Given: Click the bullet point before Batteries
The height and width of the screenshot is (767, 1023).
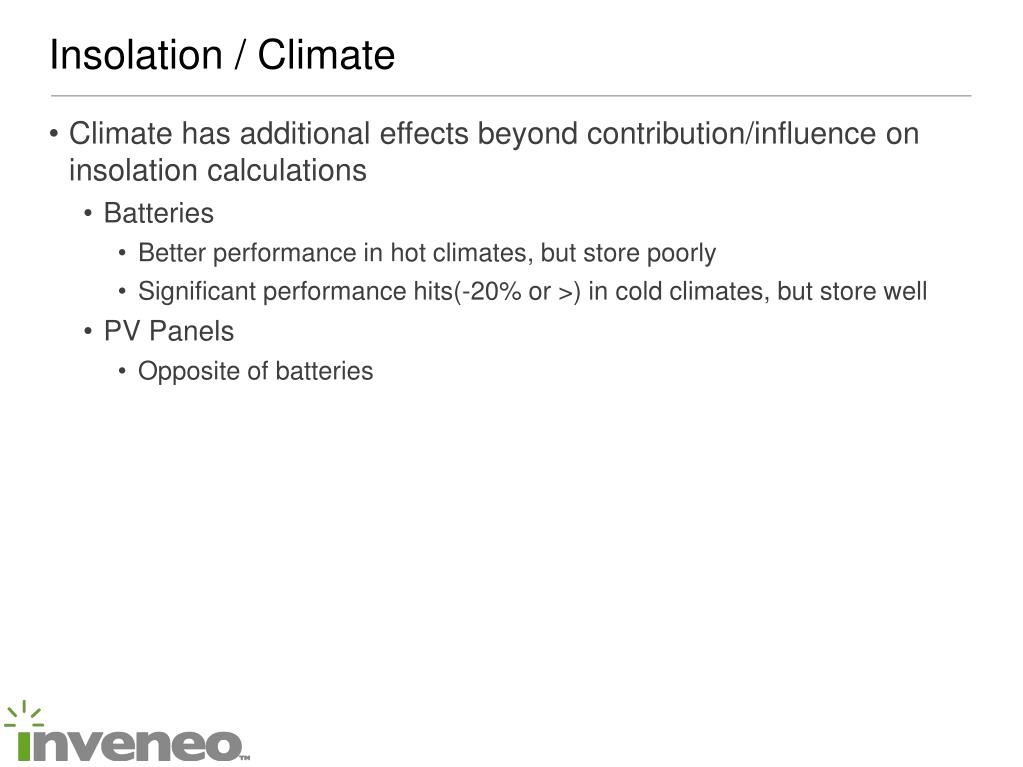Looking at the screenshot, I should click(x=88, y=213).
